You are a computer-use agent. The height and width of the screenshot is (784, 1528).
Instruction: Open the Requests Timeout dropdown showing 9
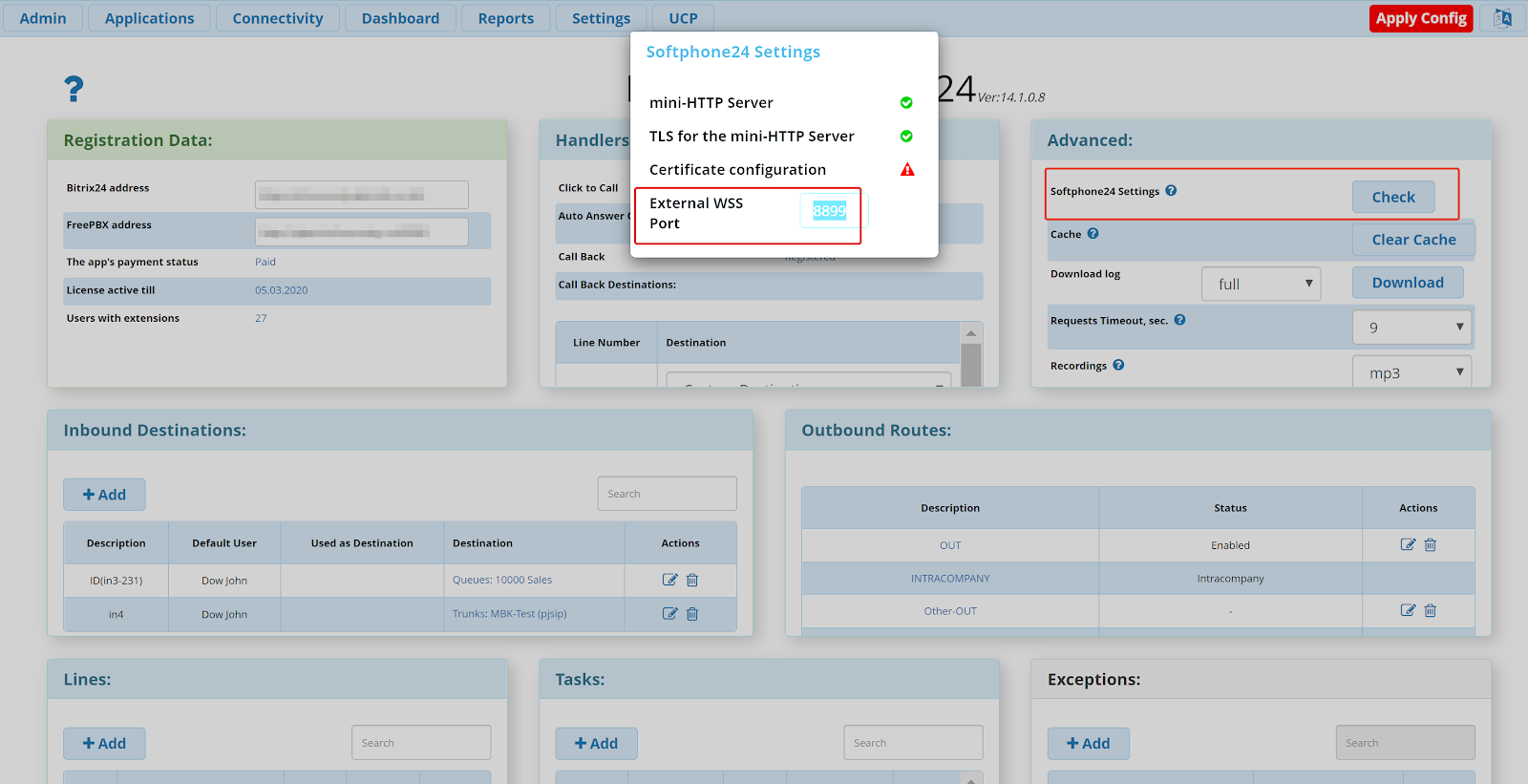tap(1411, 327)
